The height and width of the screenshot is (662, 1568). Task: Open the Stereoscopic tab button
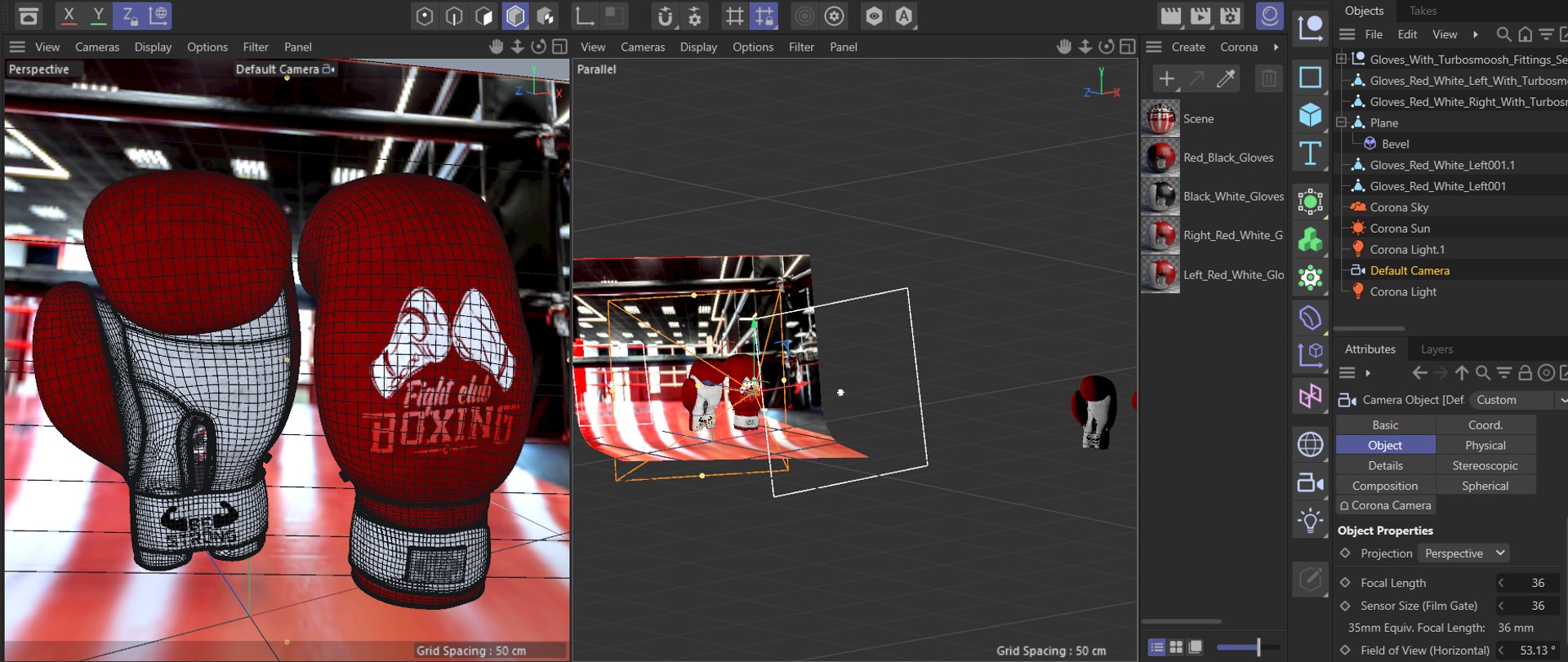(1486, 465)
